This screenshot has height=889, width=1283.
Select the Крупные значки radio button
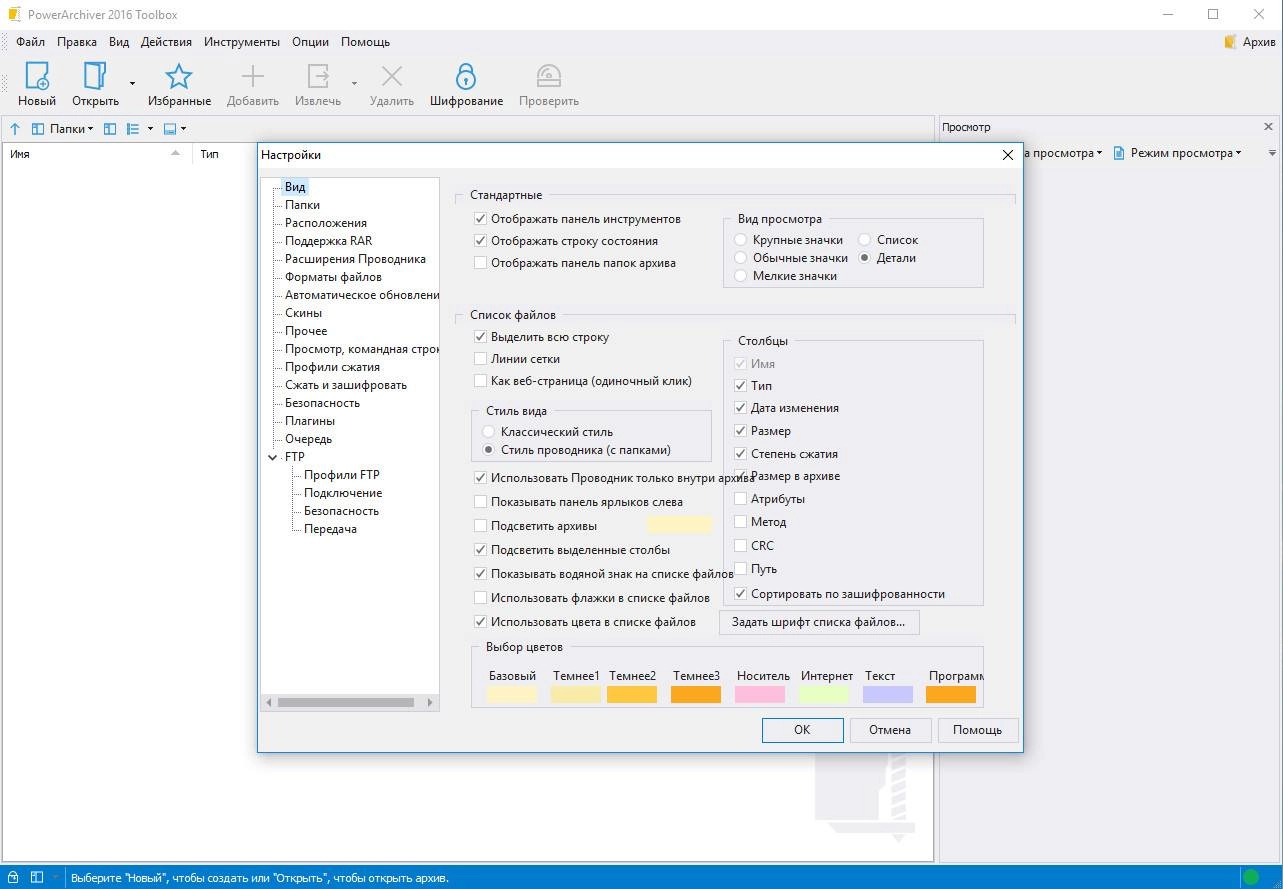pos(741,240)
